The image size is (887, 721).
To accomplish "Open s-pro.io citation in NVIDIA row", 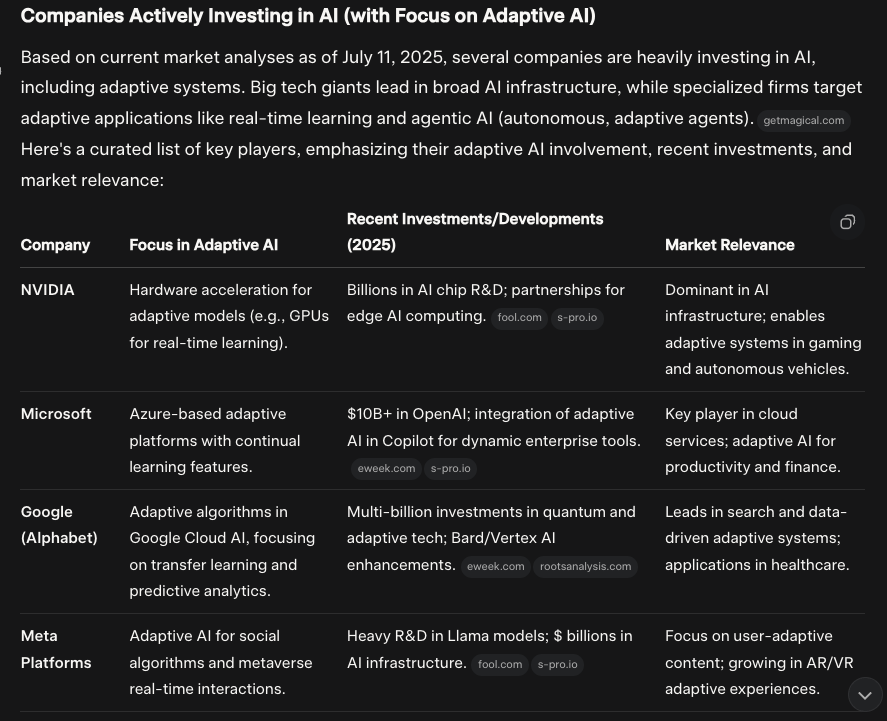I will click(x=577, y=318).
